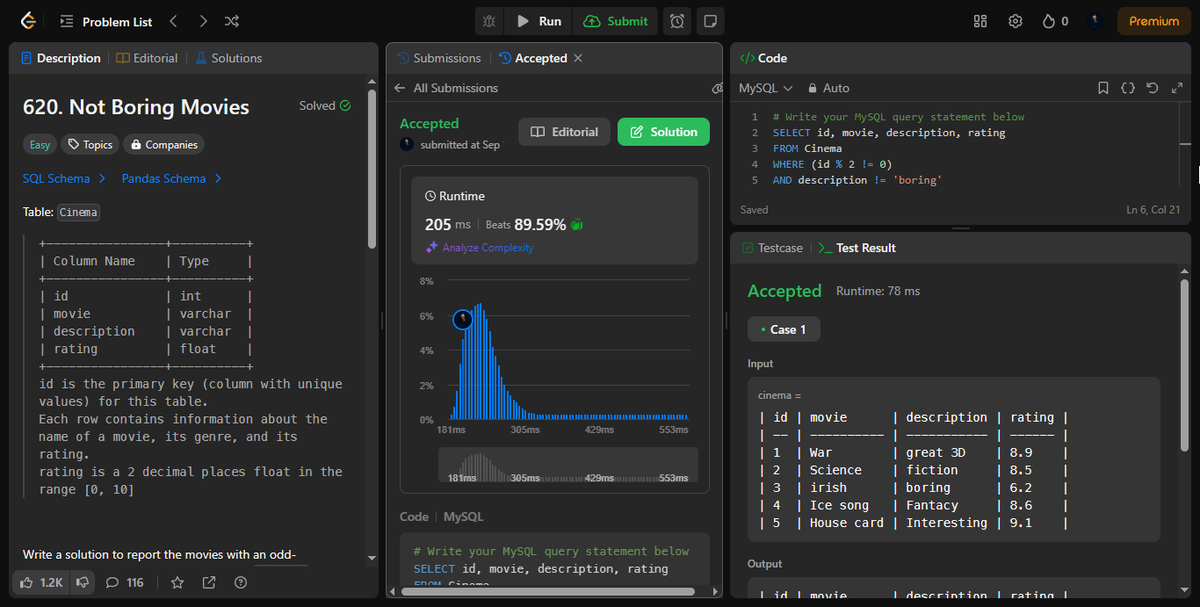
Task: Expand the Topics tag
Action: tap(89, 145)
